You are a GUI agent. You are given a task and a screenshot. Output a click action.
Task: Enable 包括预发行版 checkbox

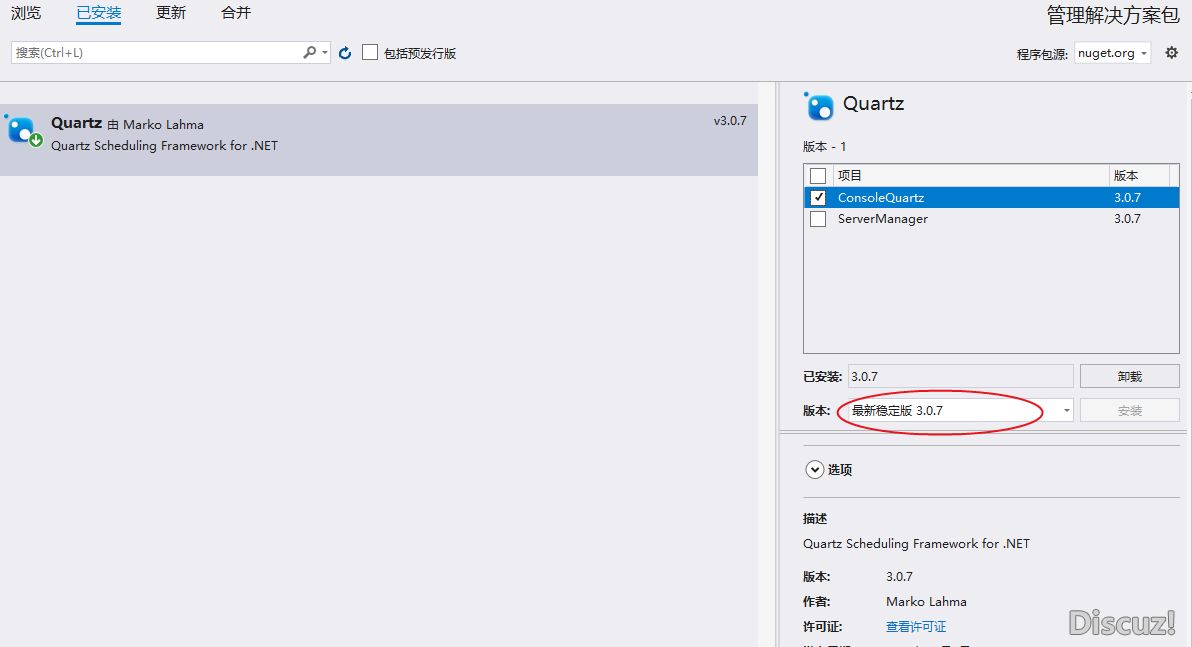370,52
